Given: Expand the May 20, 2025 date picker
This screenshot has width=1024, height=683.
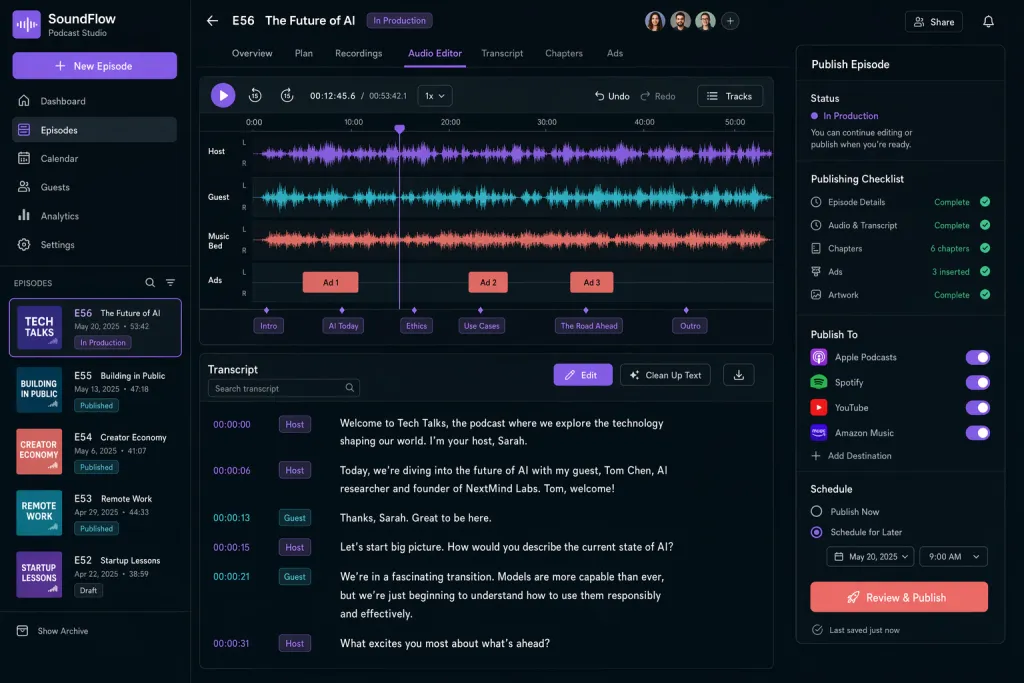Looking at the screenshot, I should click(x=870, y=557).
